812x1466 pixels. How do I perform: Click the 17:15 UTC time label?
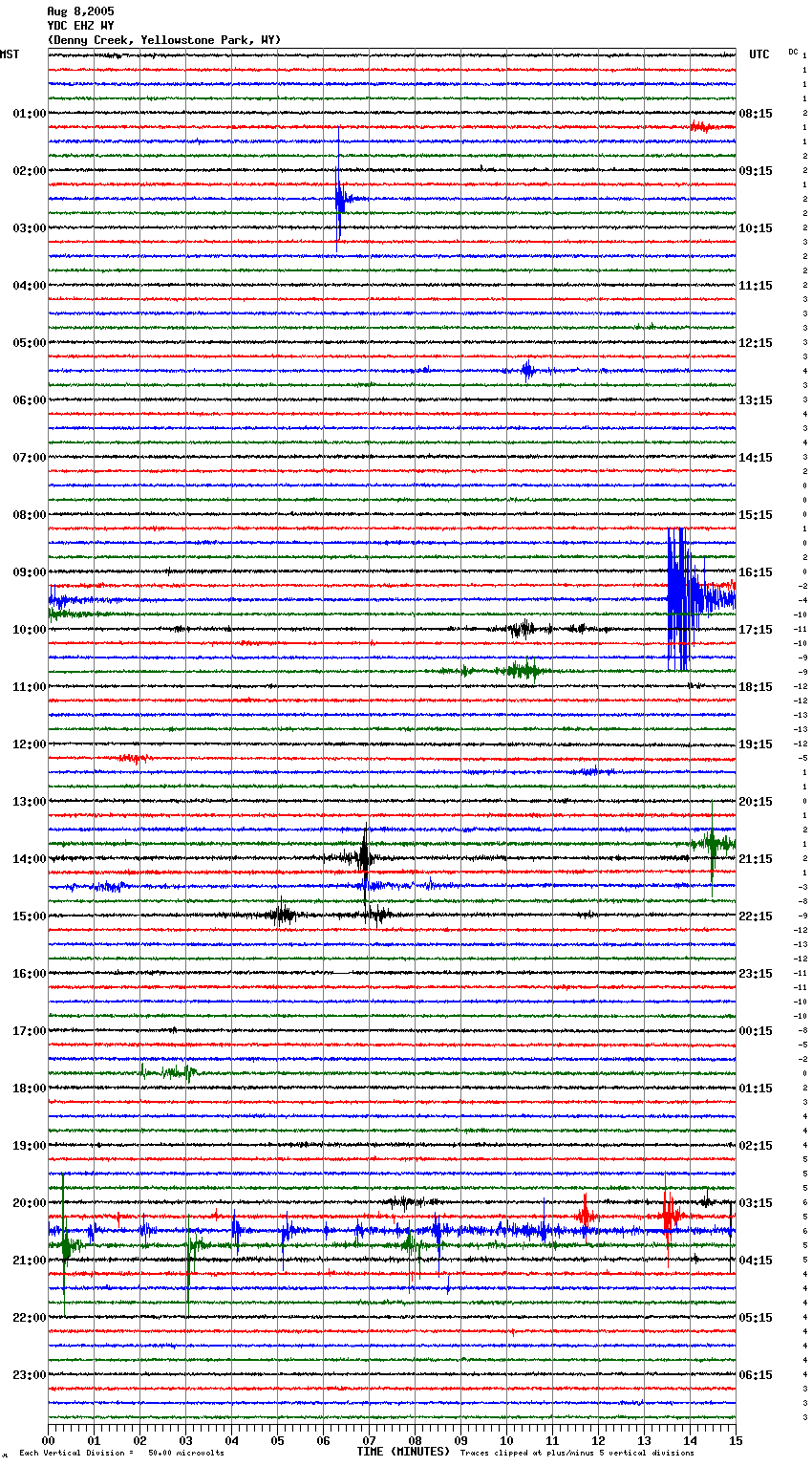tap(756, 630)
